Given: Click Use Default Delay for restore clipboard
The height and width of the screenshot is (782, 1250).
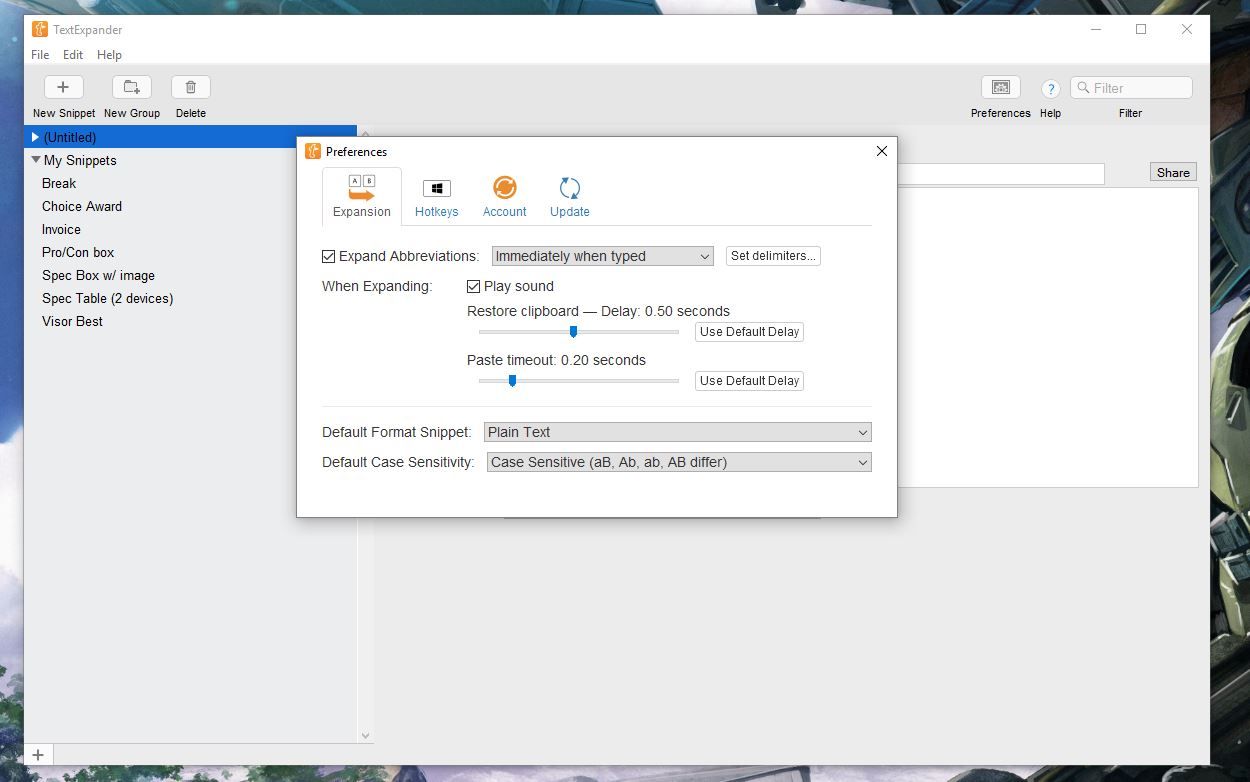Looking at the screenshot, I should click(749, 331).
